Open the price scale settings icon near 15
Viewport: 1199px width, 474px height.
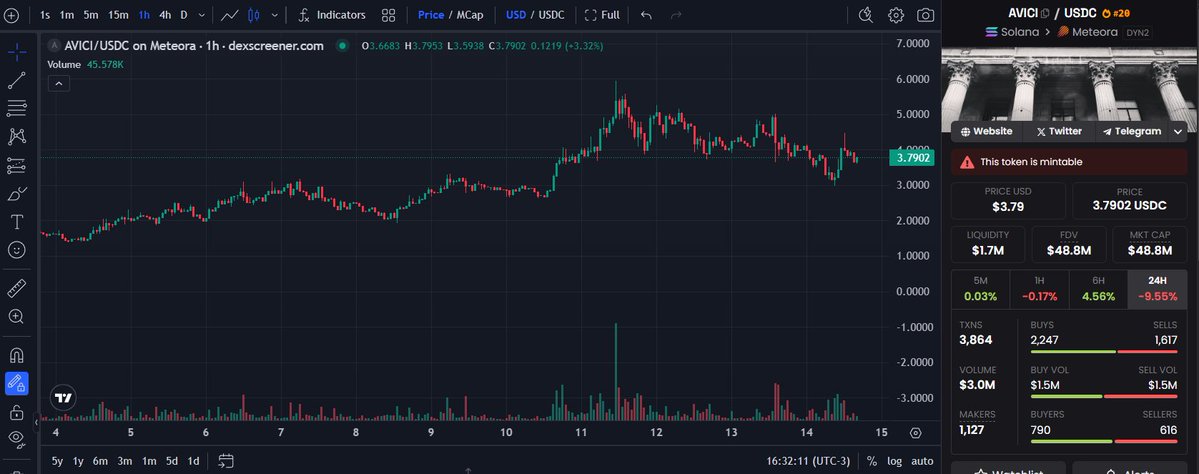tap(915, 433)
